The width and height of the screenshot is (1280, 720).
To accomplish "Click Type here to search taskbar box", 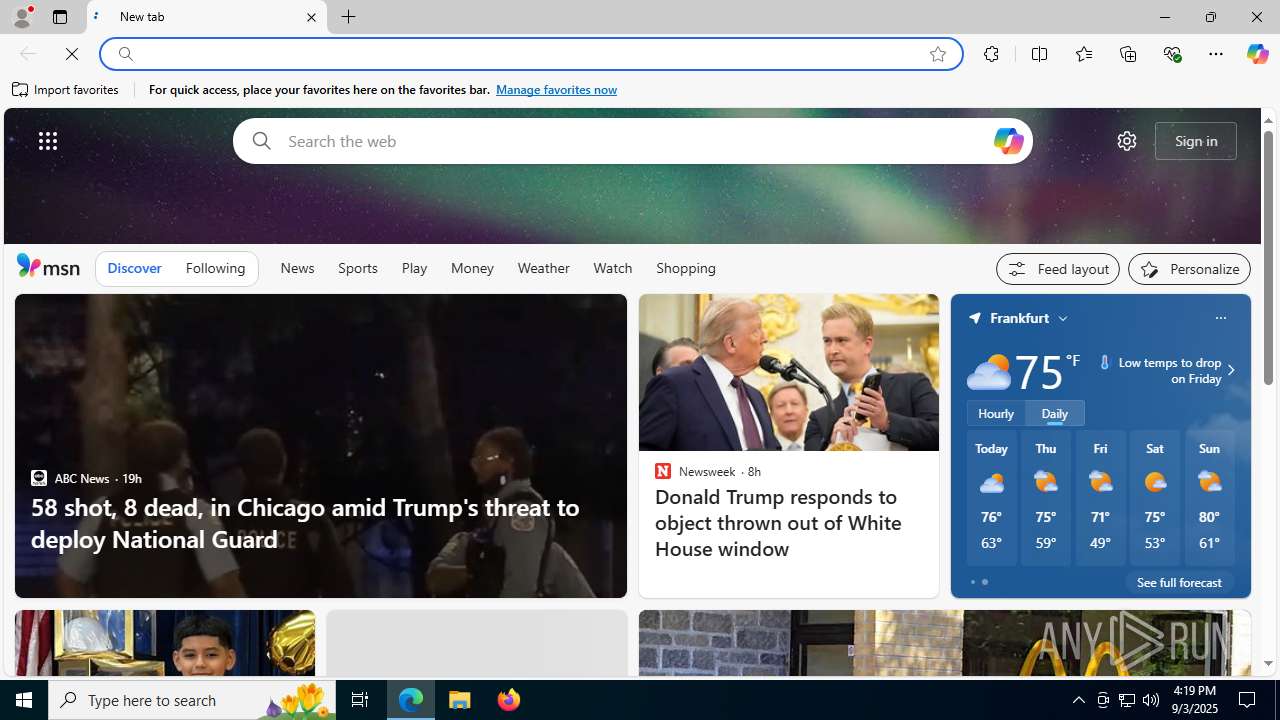I will coord(192,700).
